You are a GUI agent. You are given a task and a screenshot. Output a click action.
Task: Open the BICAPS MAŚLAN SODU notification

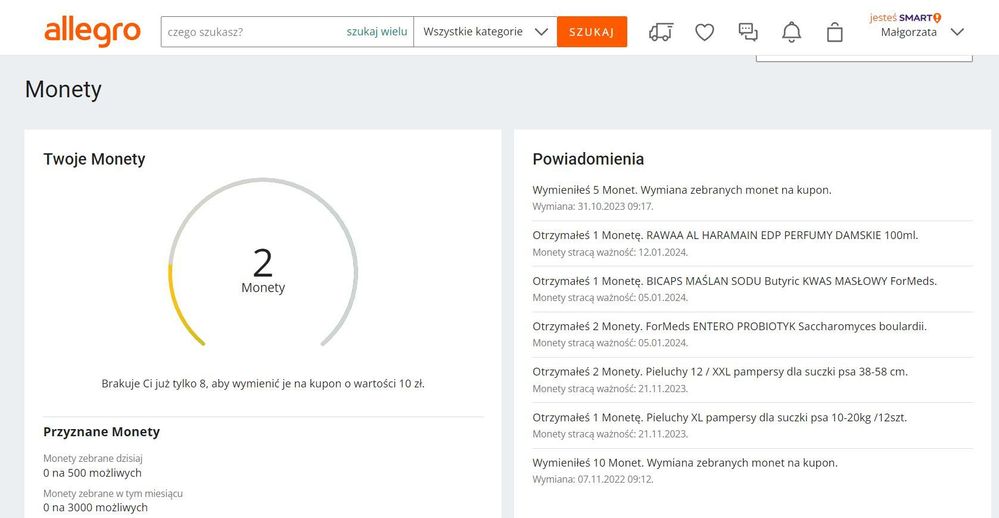point(734,281)
